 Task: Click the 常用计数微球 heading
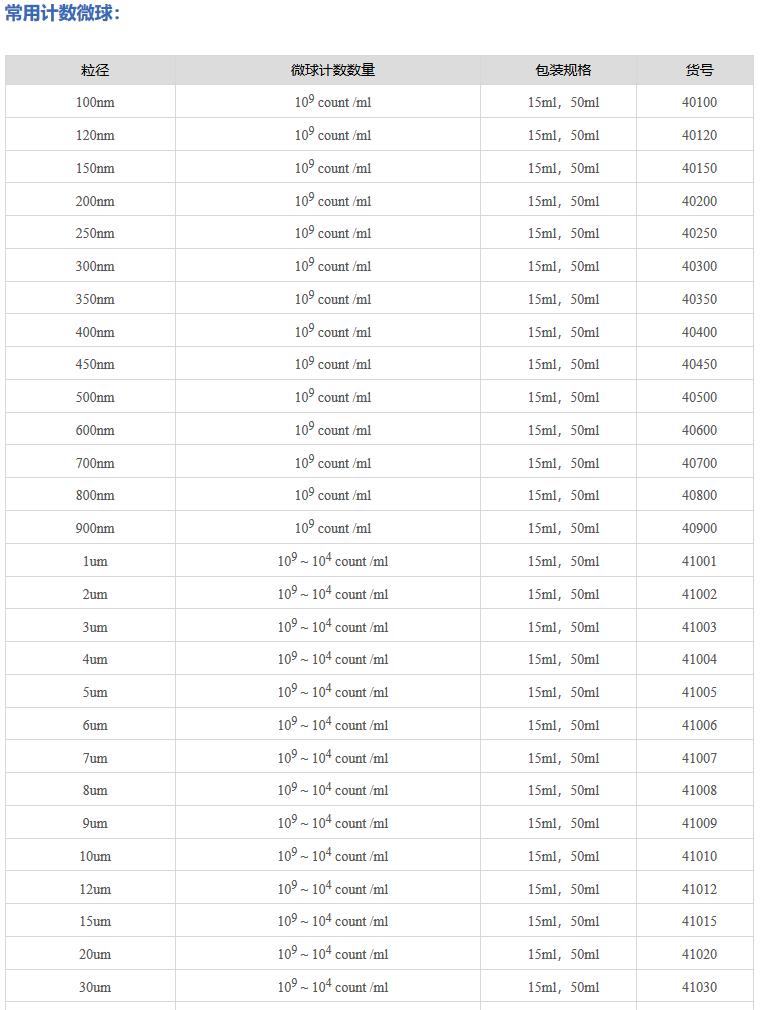pos(62,14)
